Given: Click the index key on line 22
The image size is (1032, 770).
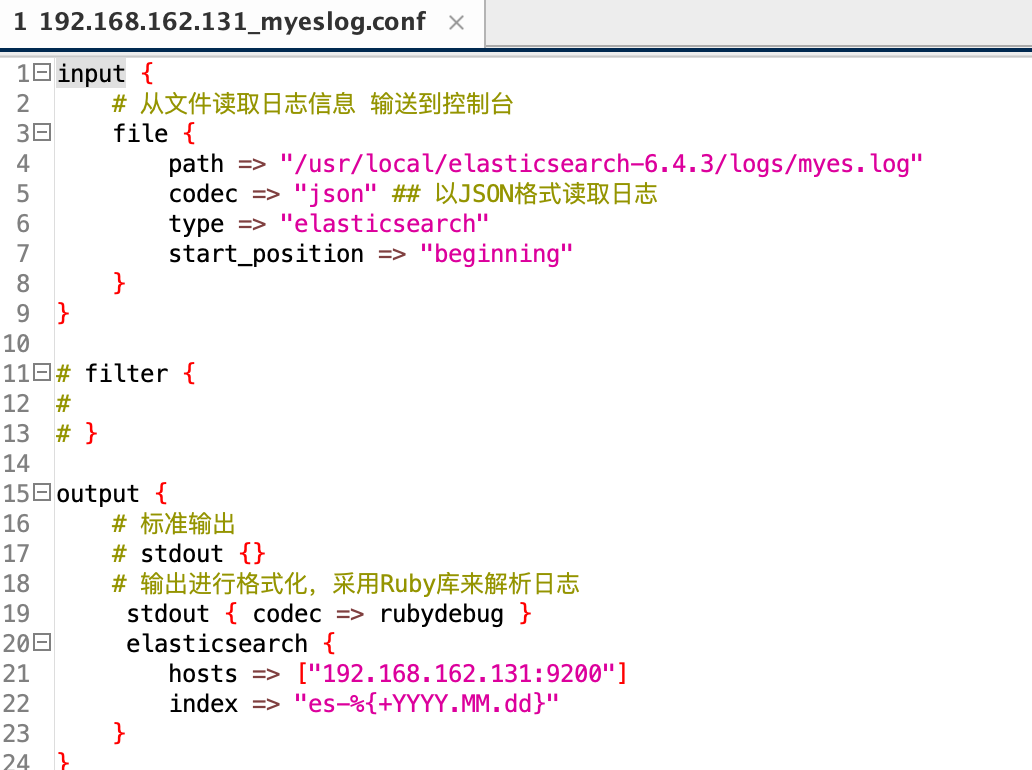Looking at the screenshot, I should click(x=203, y=704).
